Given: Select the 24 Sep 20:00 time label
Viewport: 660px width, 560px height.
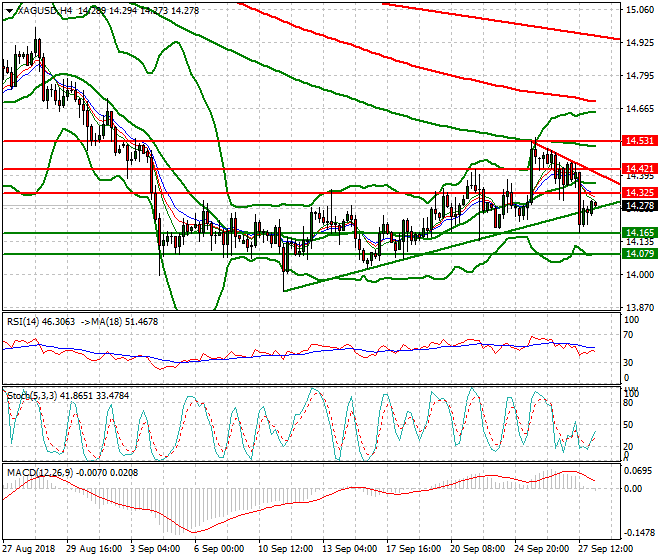Looking at the screenshot, I should tap(541, 549).
